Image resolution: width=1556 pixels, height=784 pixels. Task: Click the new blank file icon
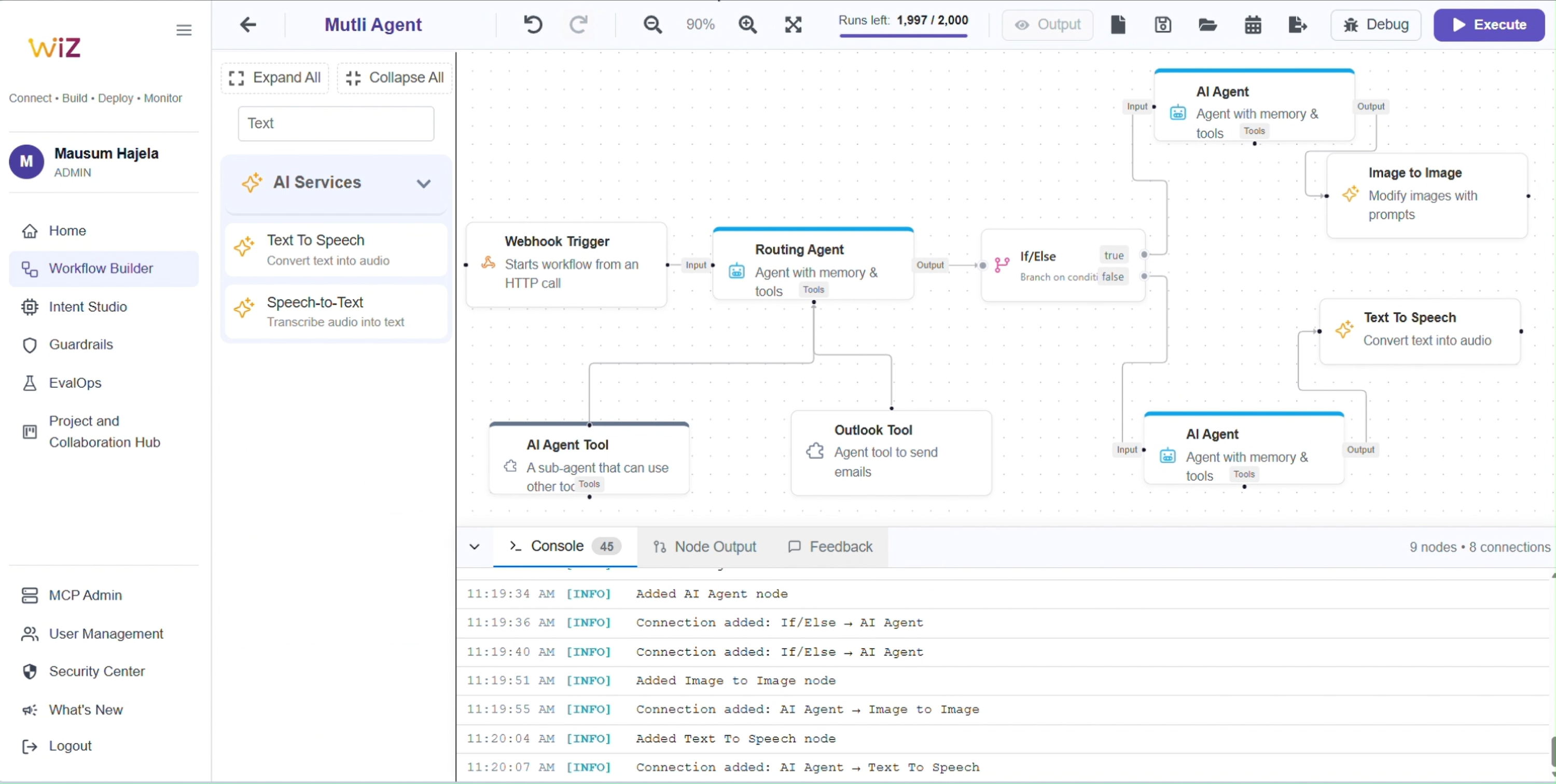[1118, 25]
